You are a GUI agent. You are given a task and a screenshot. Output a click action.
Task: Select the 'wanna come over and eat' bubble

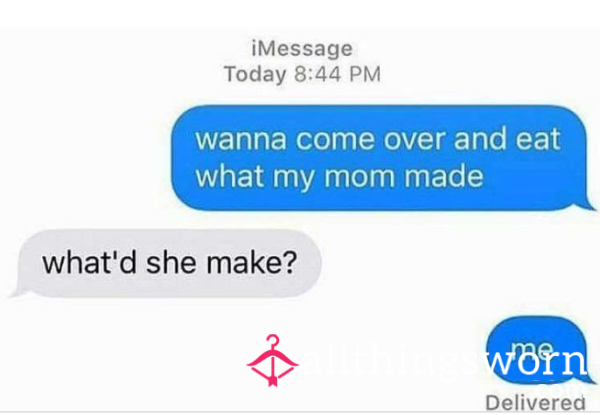click(382, 158)
